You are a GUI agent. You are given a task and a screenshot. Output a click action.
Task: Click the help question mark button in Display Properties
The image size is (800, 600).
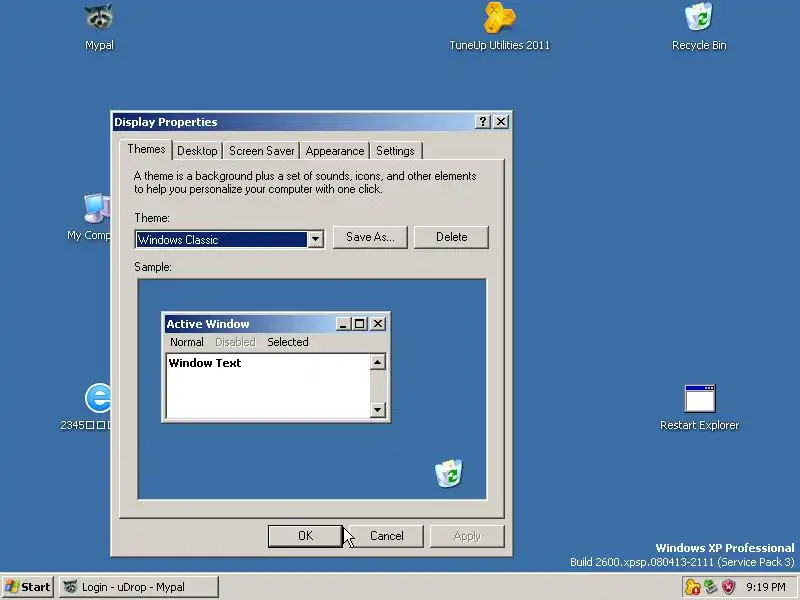point(483,121)
